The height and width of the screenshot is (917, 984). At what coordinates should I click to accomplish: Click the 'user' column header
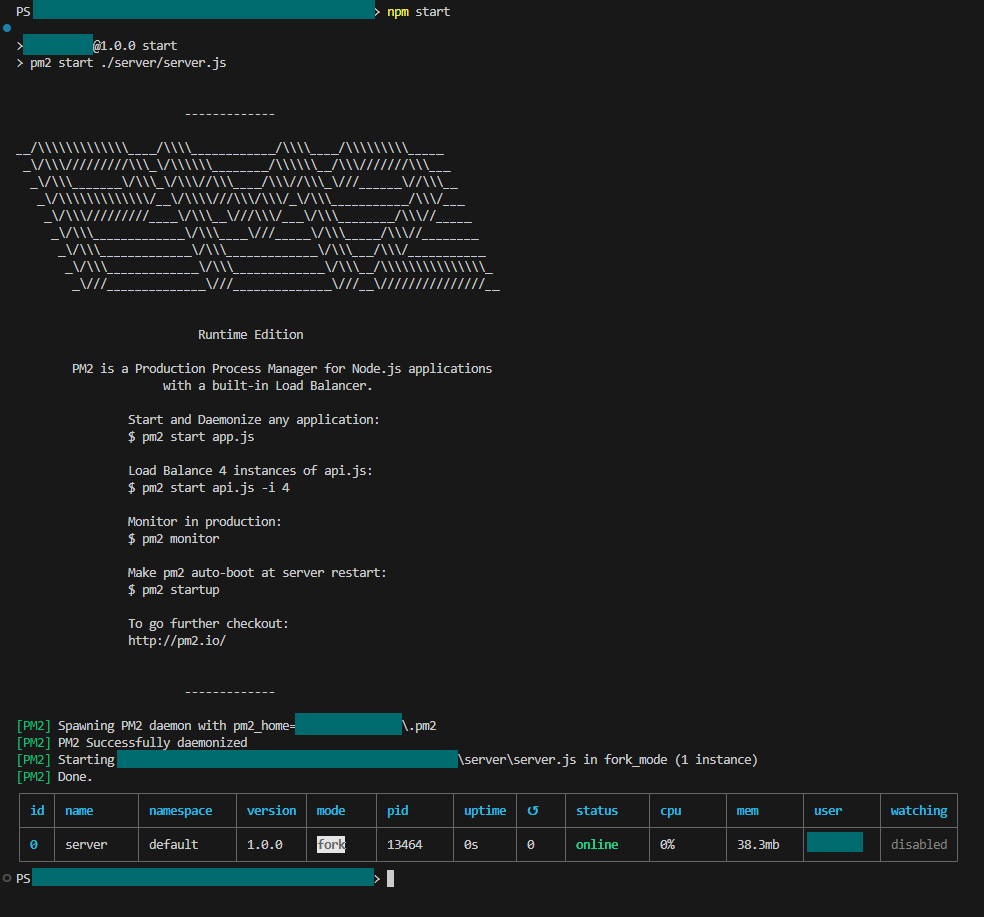point(828,810)
